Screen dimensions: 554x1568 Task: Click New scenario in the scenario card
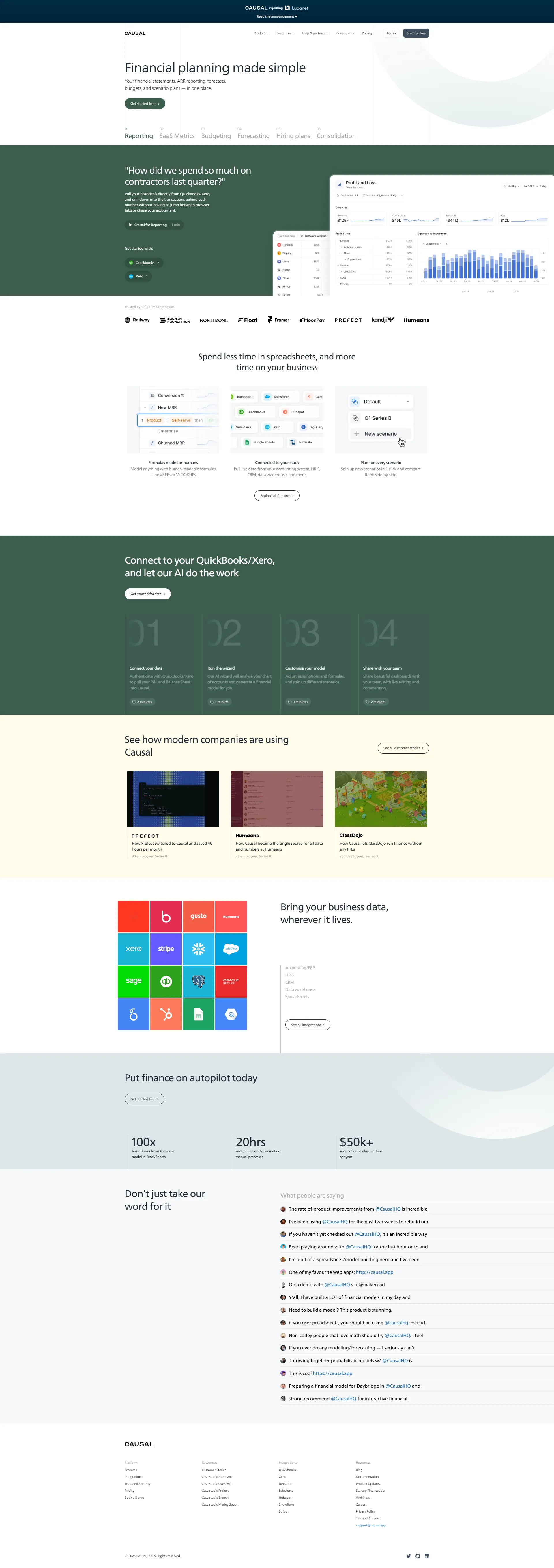tap(381, 434)
